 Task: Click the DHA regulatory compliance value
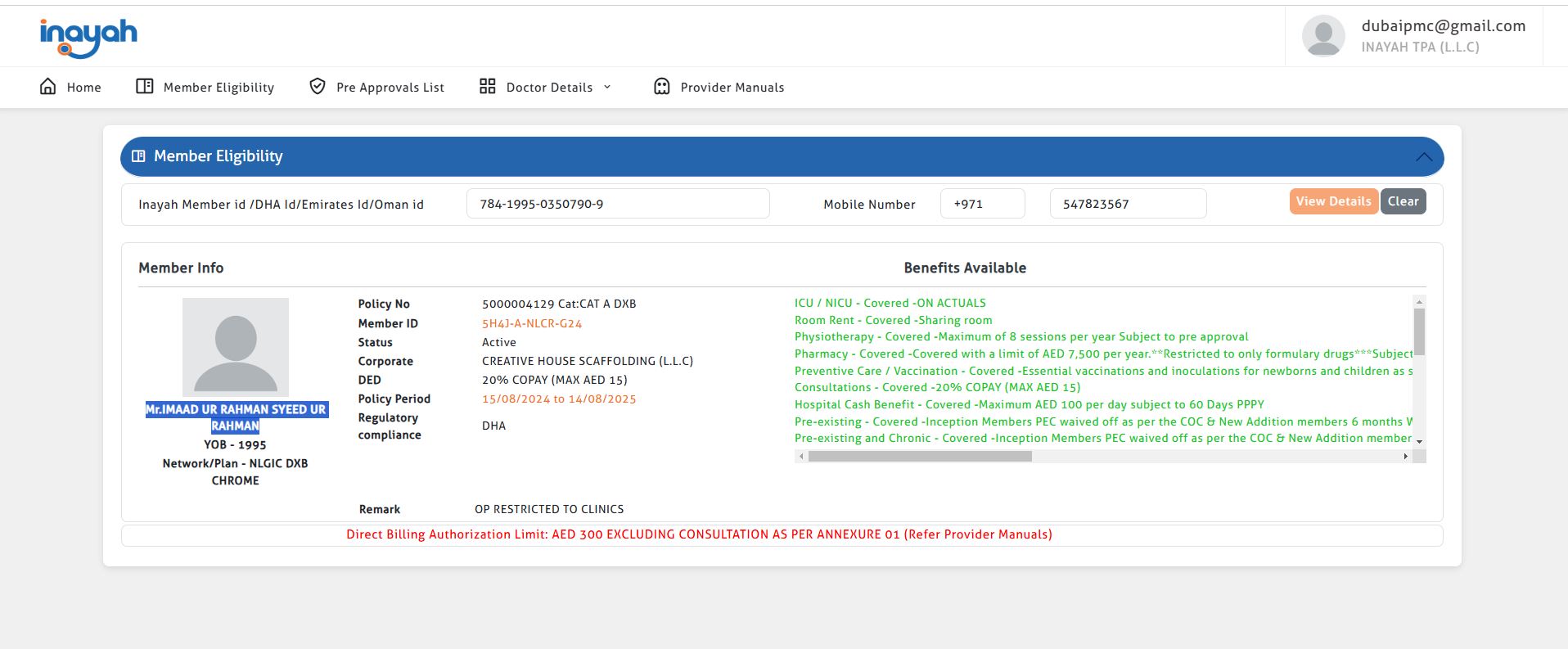point(494,426)
